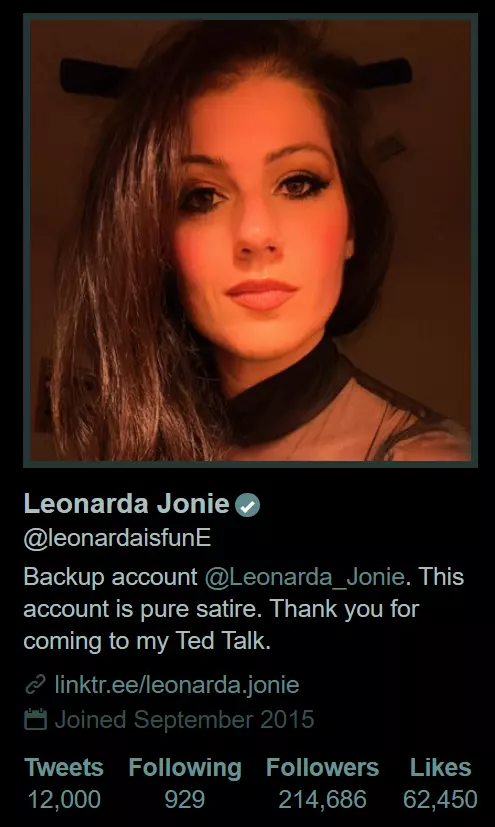
Task: Click the calendar joined-date icon
Action: click(x=35, y=719)
